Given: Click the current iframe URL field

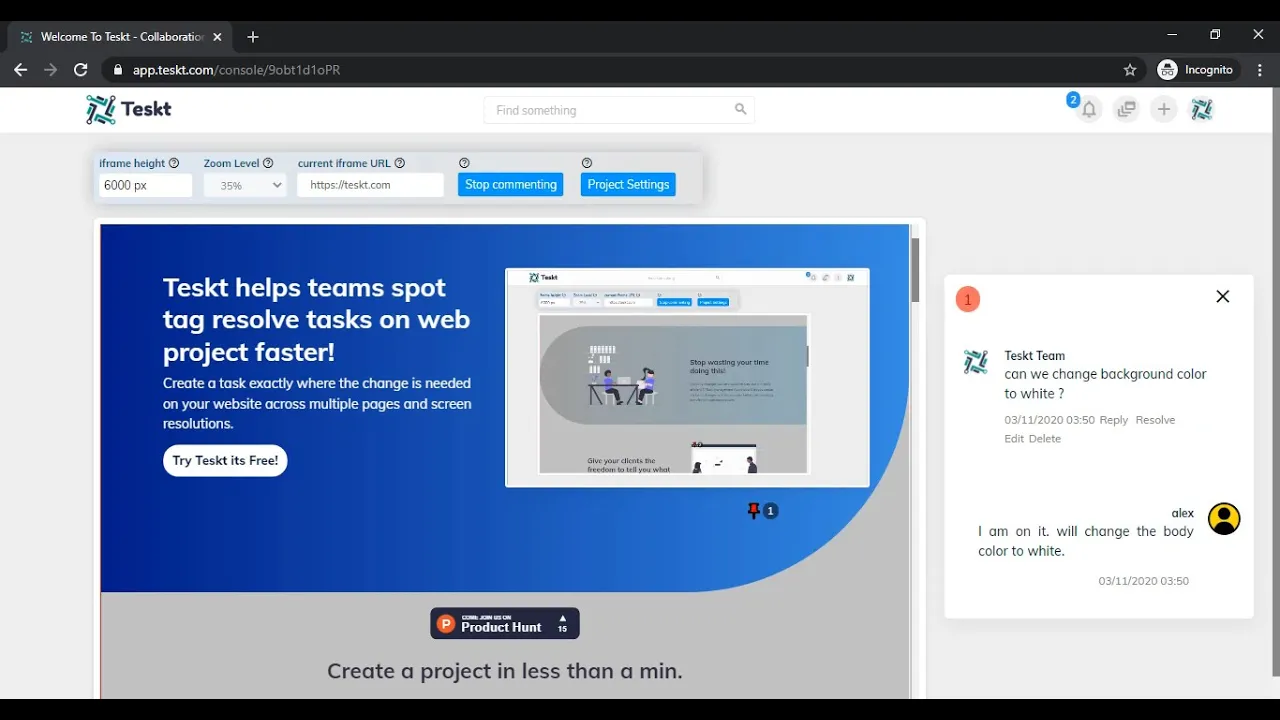Looking at the screenshot, I should tap(370, 185).
